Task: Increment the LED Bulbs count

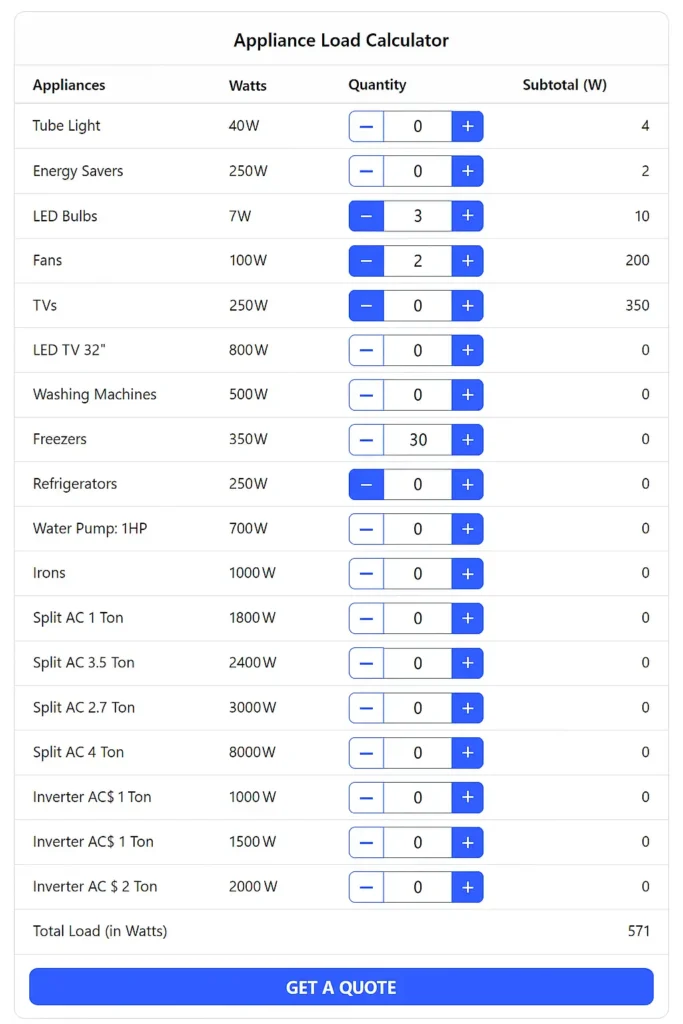Action: tap(467, 216)
